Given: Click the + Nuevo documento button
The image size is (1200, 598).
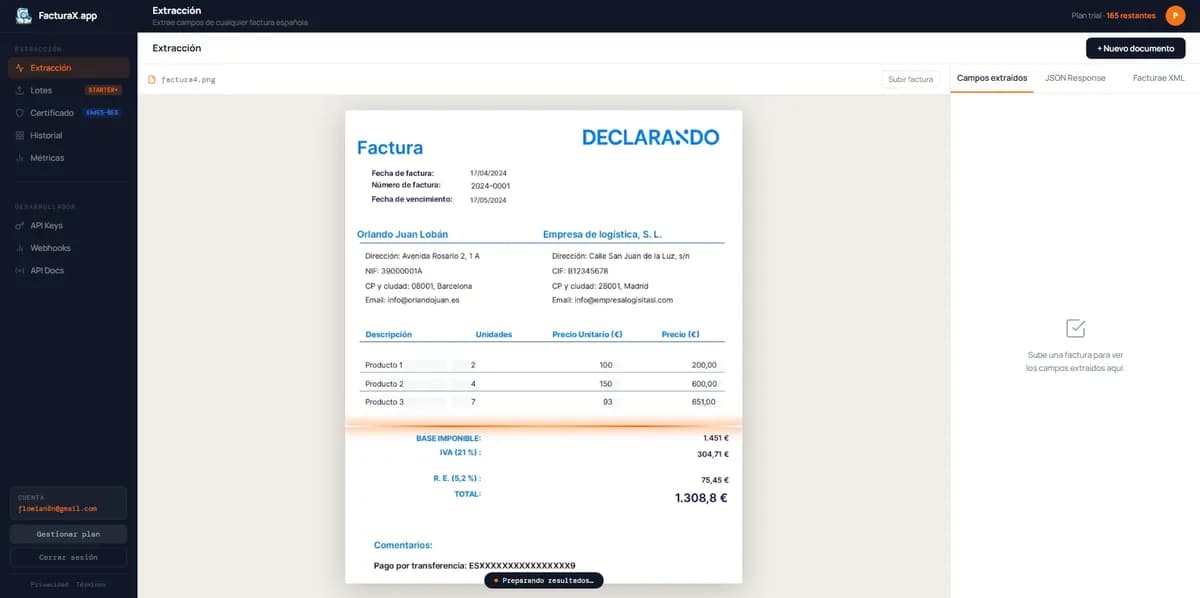Looking at the screenshot, I should [1135, 48].
